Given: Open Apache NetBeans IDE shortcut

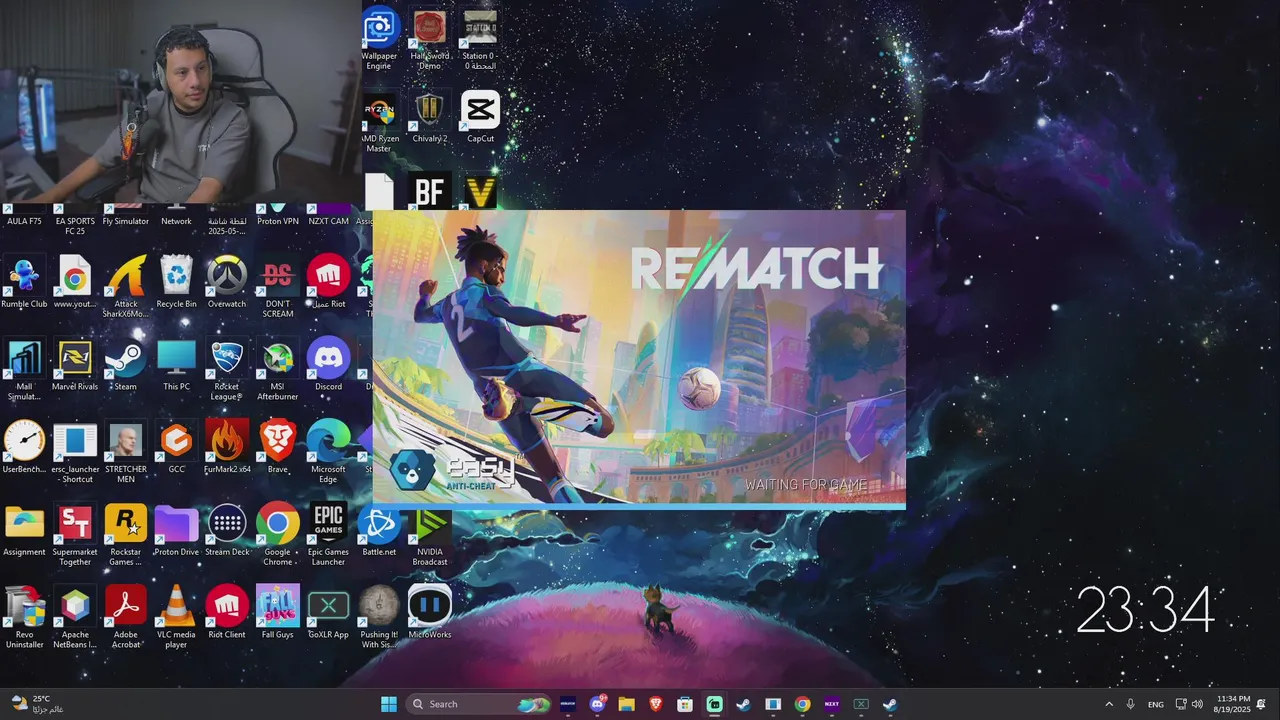Looking at the screenshot, I should click(x=75, y=619).
